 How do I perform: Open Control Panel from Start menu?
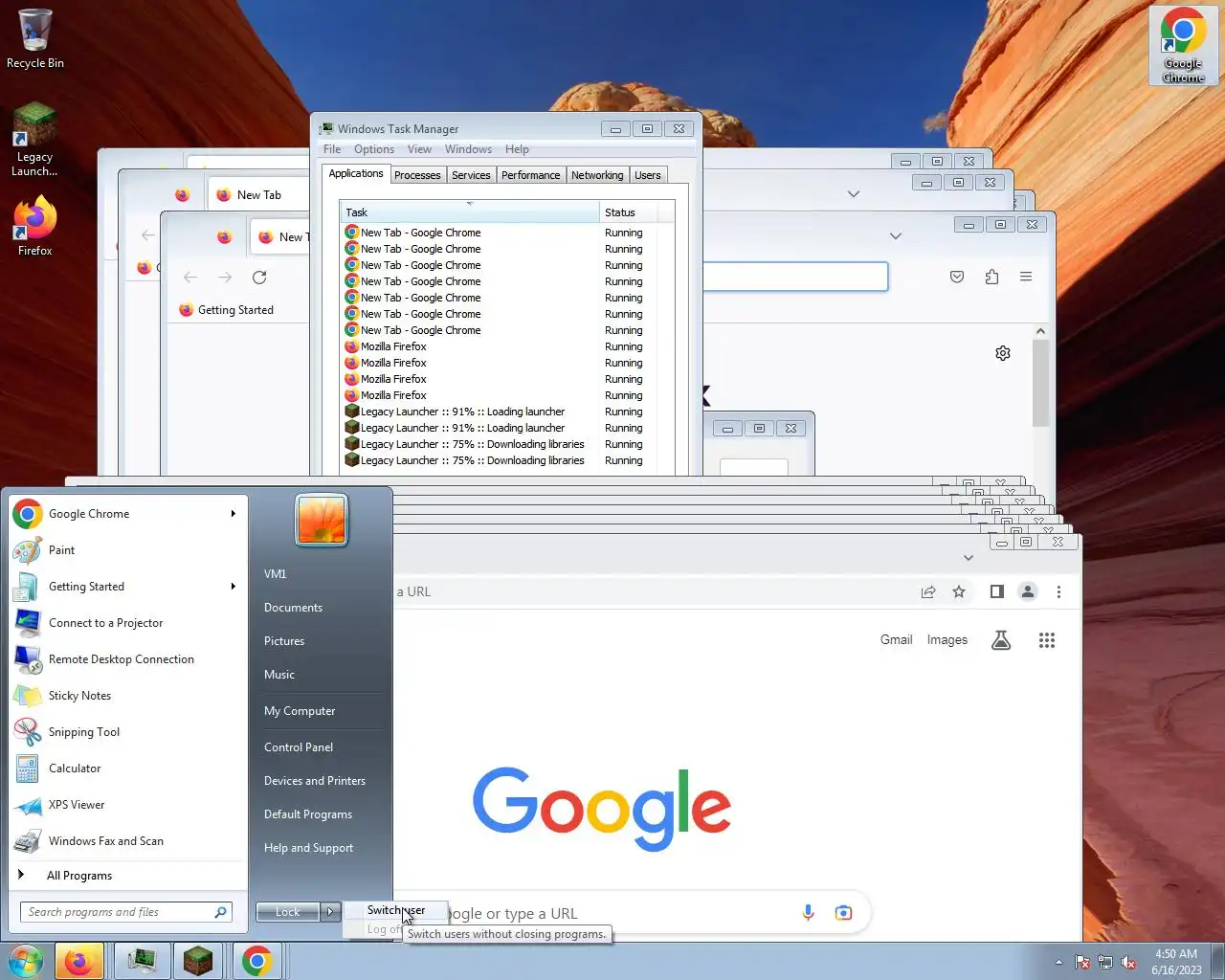299,747
